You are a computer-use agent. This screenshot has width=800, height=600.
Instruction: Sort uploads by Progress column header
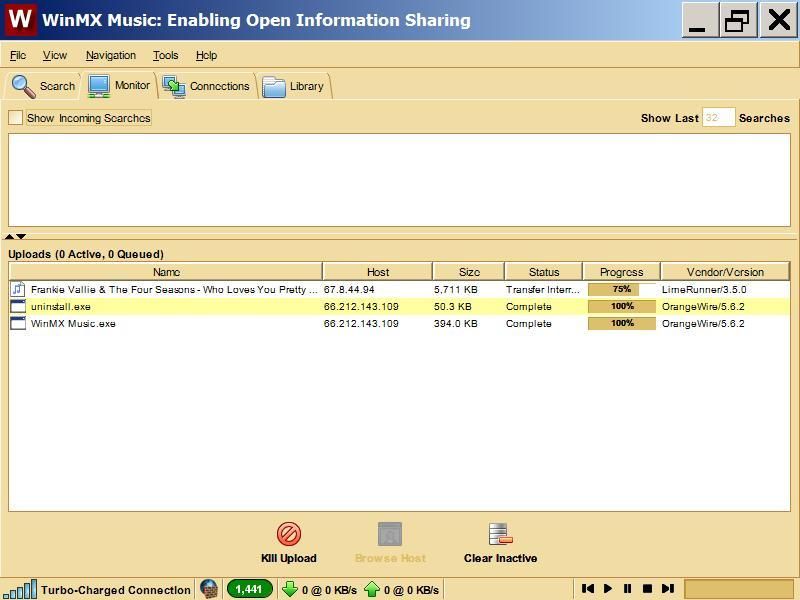pyautogui.click(x=621, y=272)
